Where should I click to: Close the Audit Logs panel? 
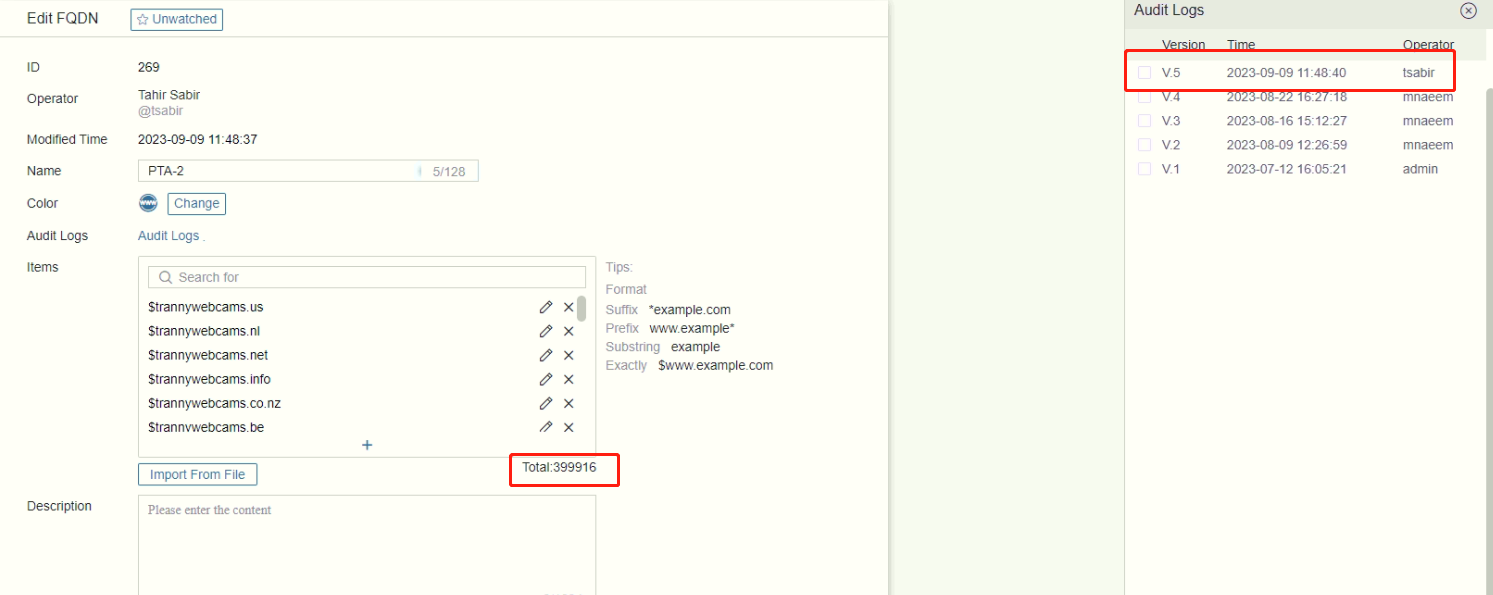1468,11
